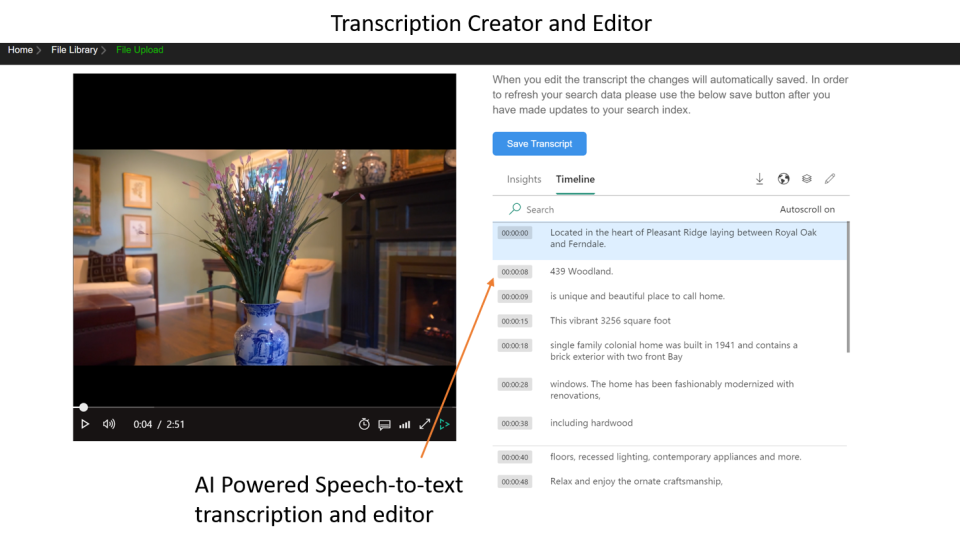
Task: Open the language globe icon
Action: [783, 179]
